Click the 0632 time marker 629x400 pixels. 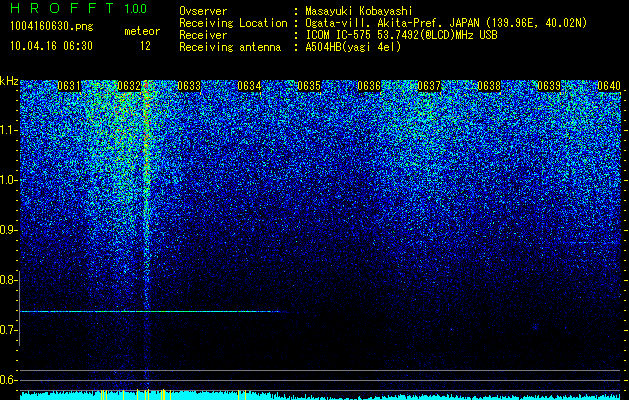click(x=129, y=86)
